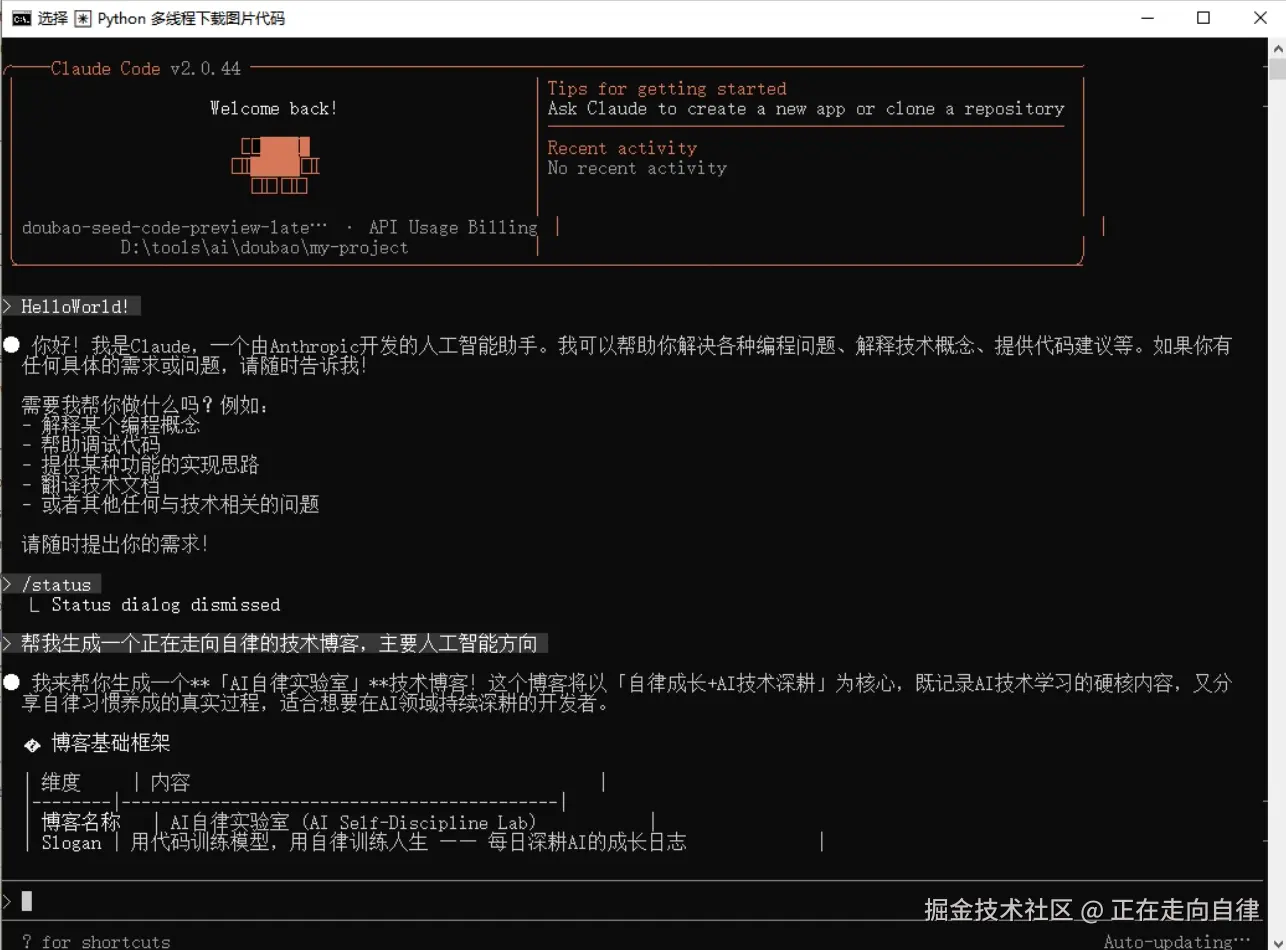Click the response bullet before '我来帮你生成'
The width and height of the screenshot is (1286, 950).
(11, 682)
